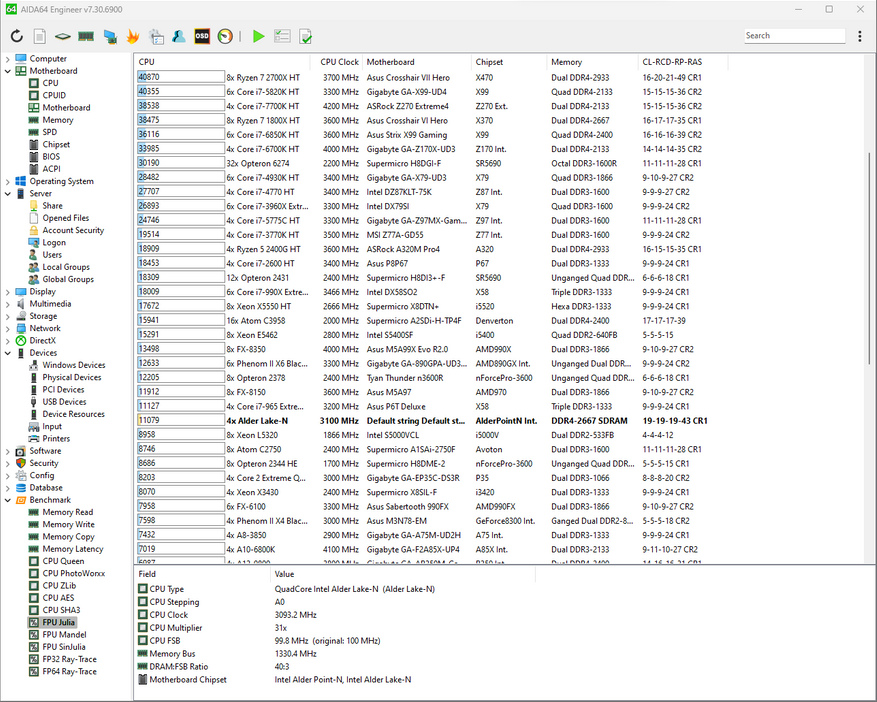Click the 16x Atom C3958 result row

(x=431, y=321)
